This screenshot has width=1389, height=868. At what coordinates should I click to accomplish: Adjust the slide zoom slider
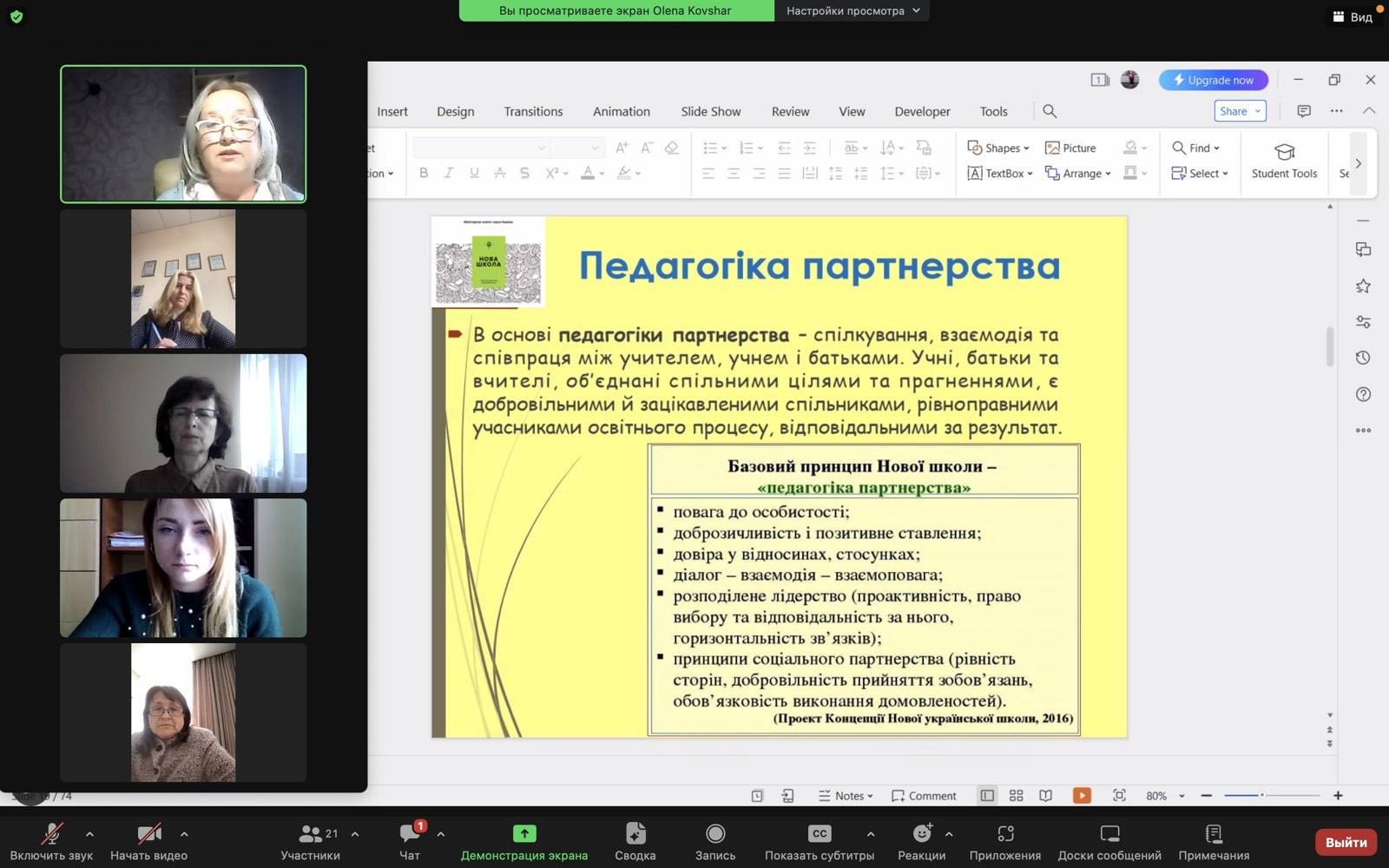pyautogui.click(x=1262, y=795)
